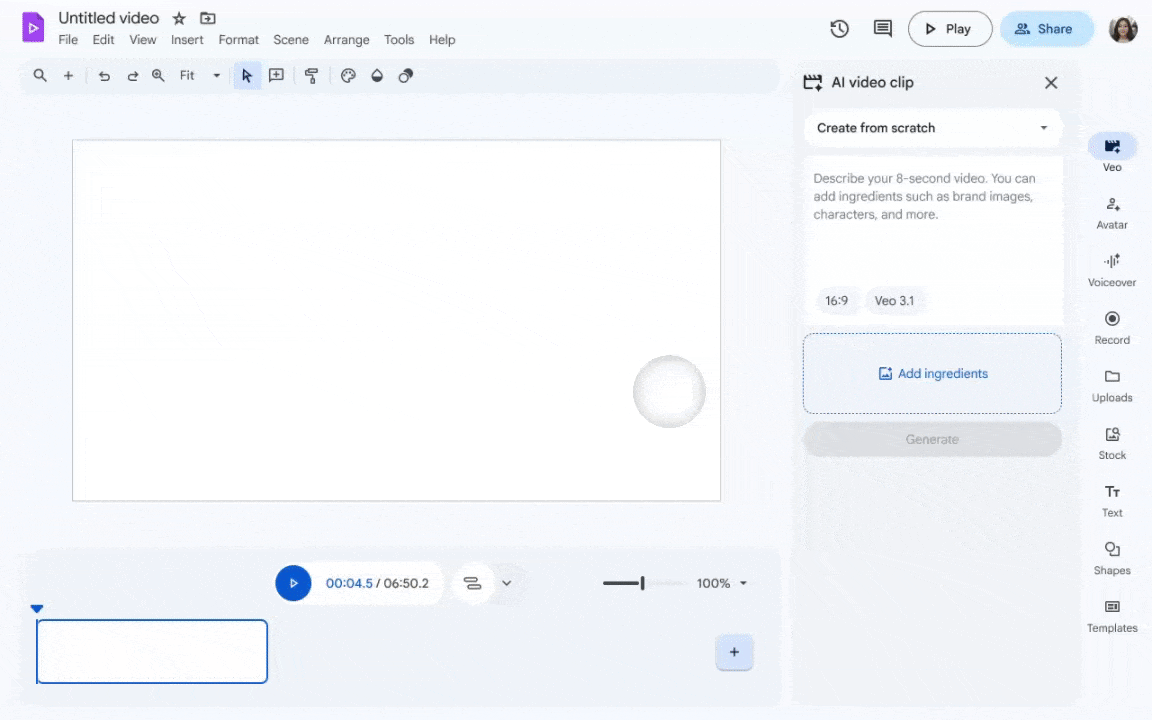Open the Voiceover panel

[x=1112, y=270]
